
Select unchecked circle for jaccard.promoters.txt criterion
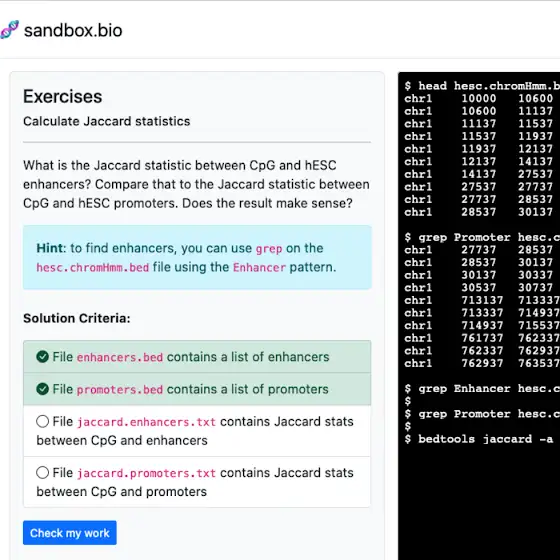42,472
